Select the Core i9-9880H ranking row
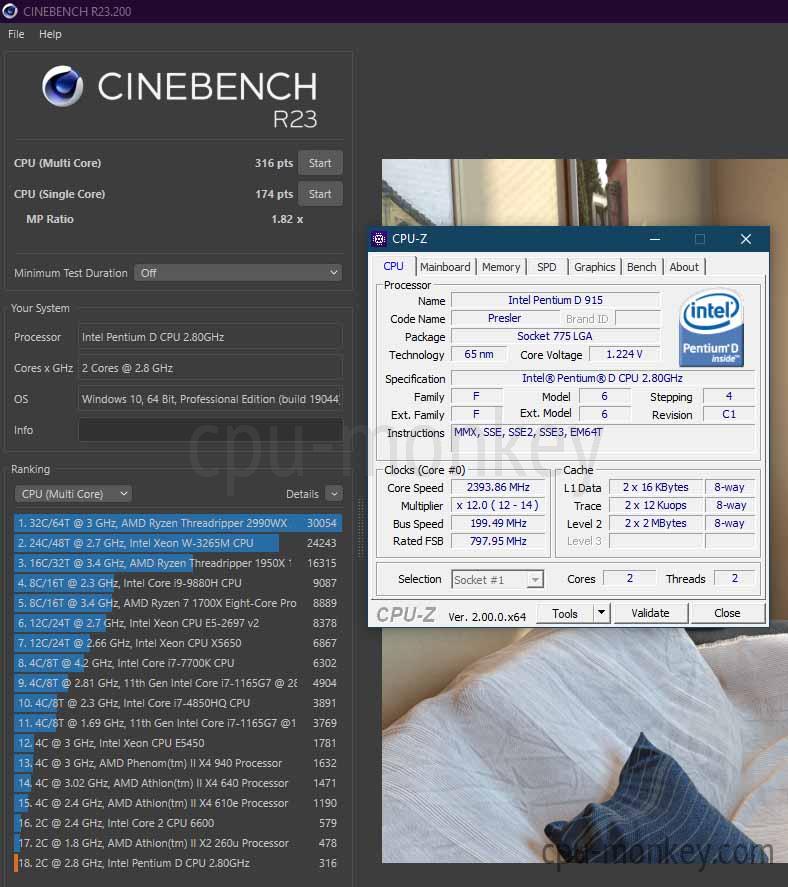Screen dimensions: 788x887 coord(178,583)
